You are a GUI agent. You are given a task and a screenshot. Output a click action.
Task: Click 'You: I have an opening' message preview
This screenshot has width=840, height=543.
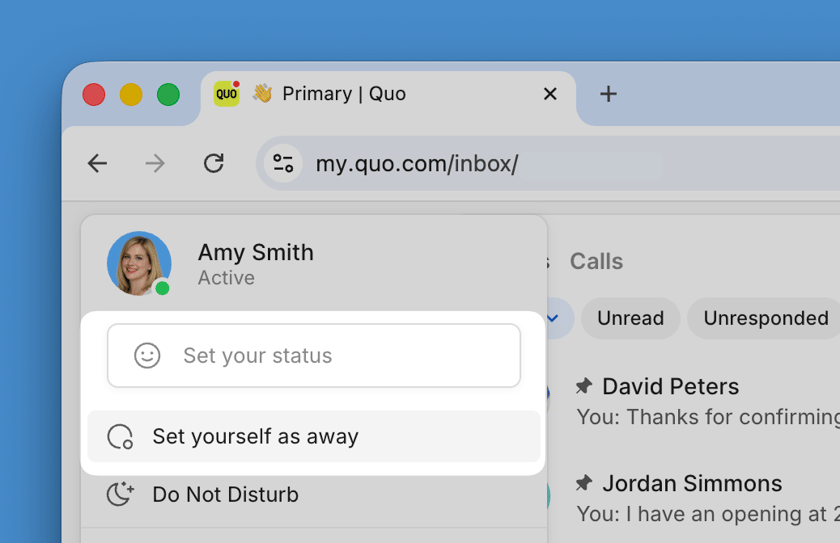(x=708, y=514)
